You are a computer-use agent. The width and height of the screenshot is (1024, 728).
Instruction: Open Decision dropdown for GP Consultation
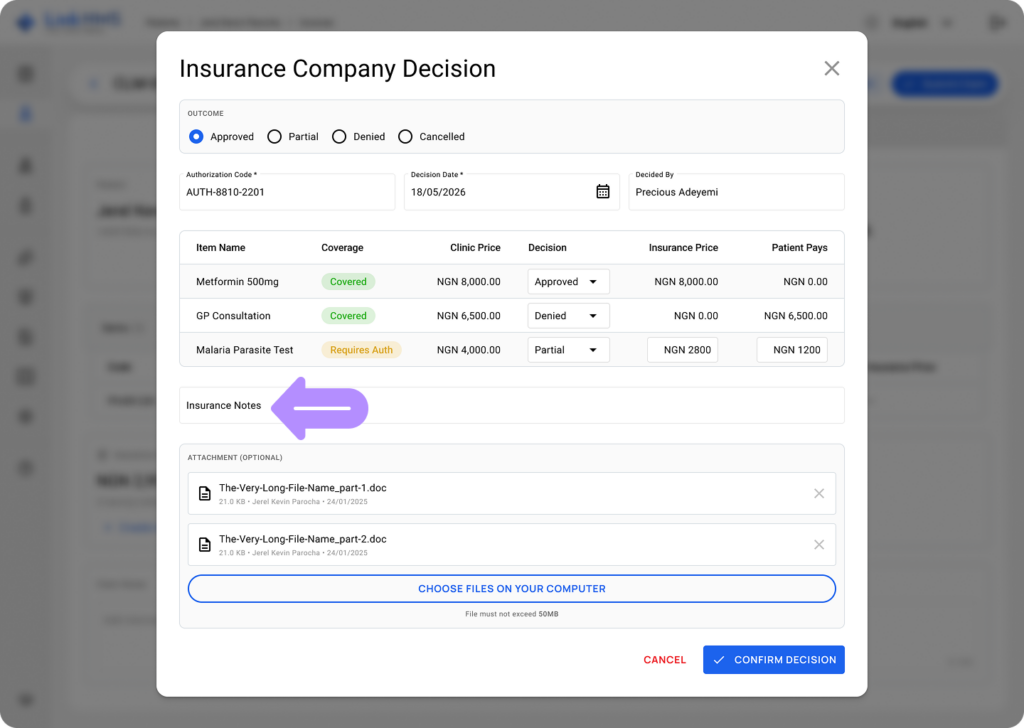568,315
